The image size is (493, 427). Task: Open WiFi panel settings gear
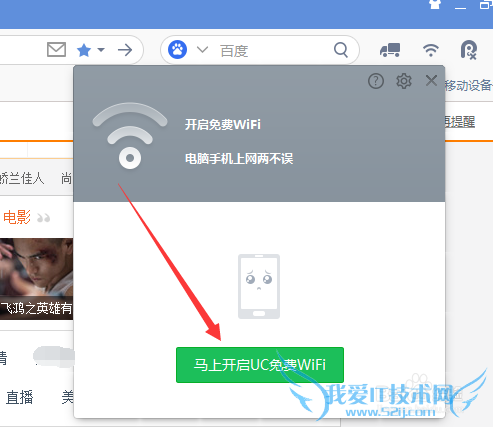[404, 81]
